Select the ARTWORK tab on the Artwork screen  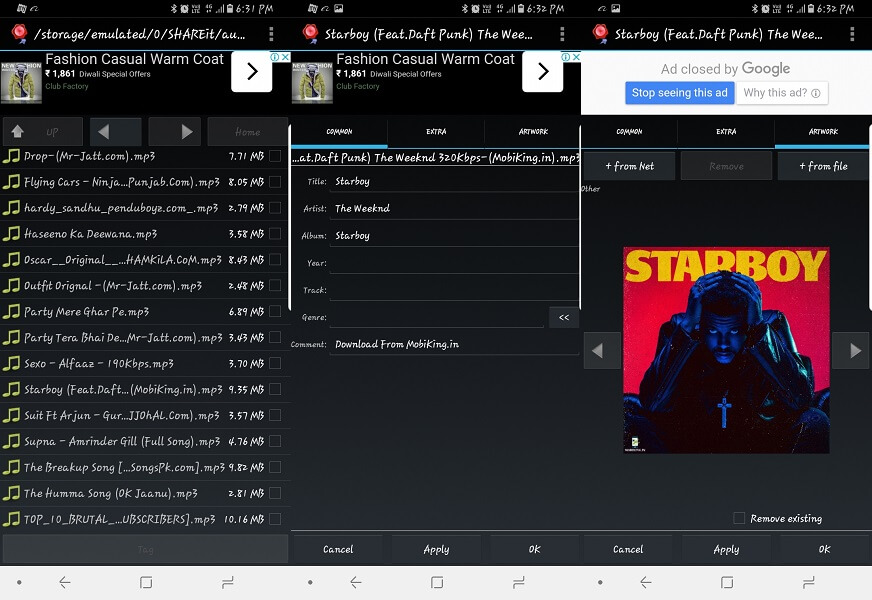[x=823, y=132]
